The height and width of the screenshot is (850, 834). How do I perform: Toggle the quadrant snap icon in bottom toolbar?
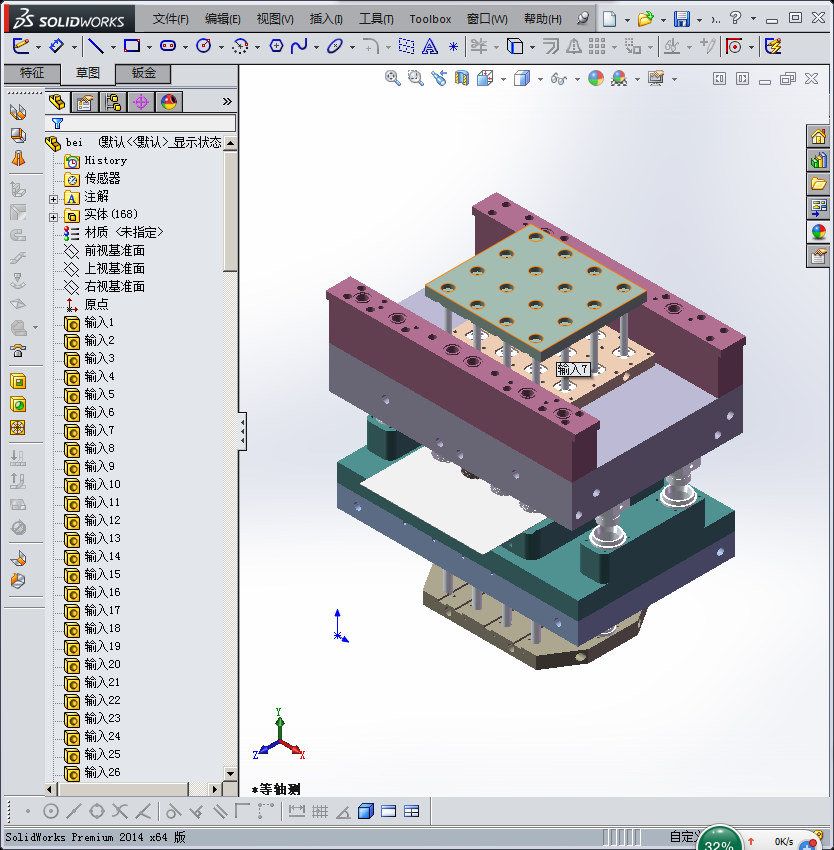click(97, 812)
